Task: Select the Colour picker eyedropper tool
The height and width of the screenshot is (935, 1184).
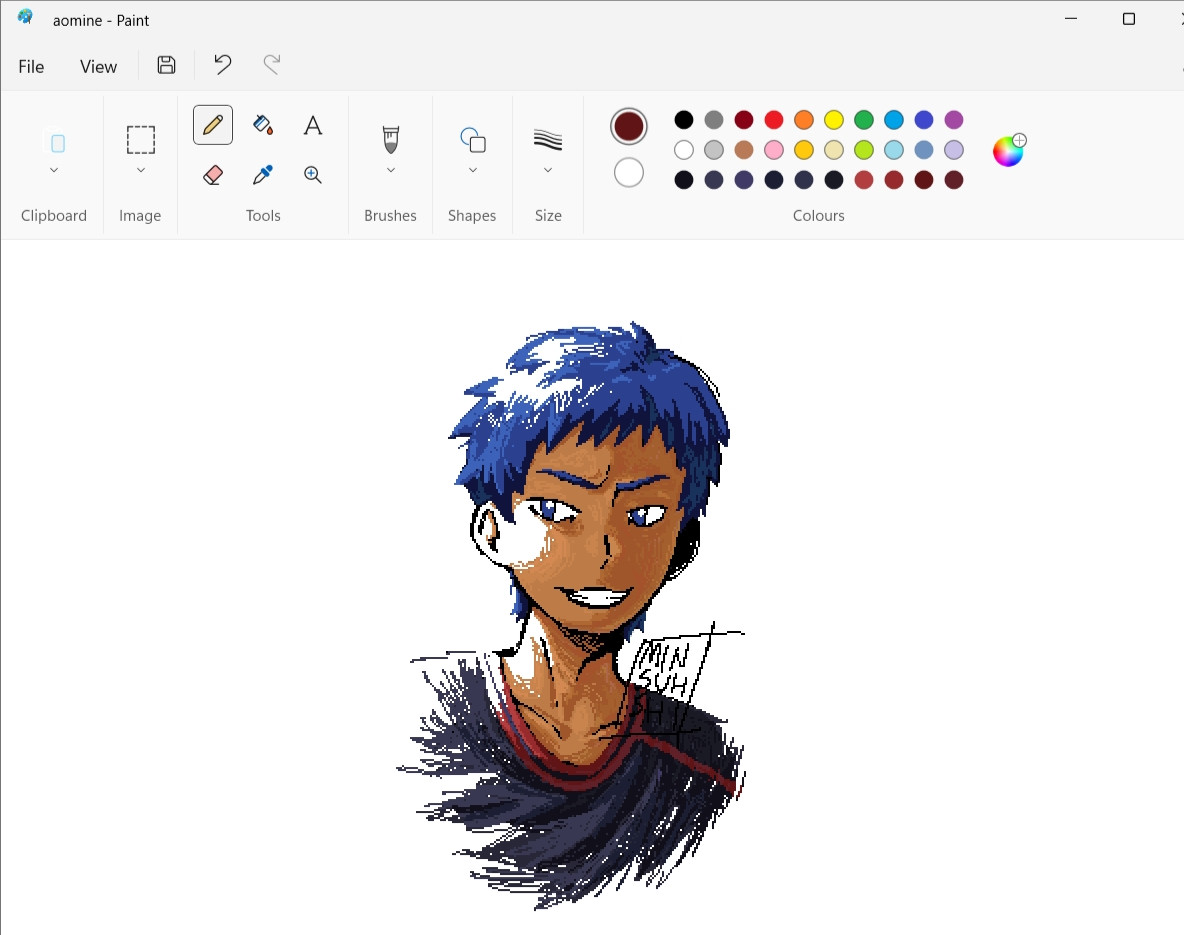Action: coord(263,174)
